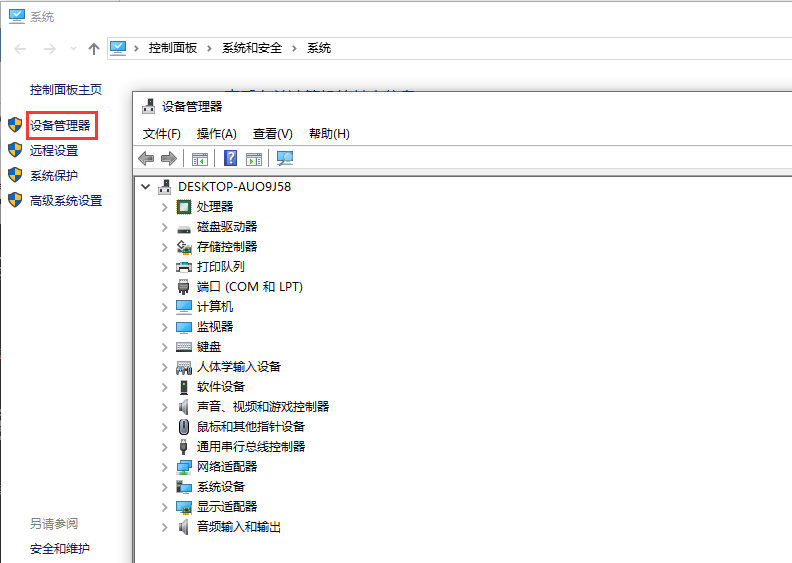Open 系统保护 link in sidebar
This screenshot has width=792, height=563.
[54, 176]
